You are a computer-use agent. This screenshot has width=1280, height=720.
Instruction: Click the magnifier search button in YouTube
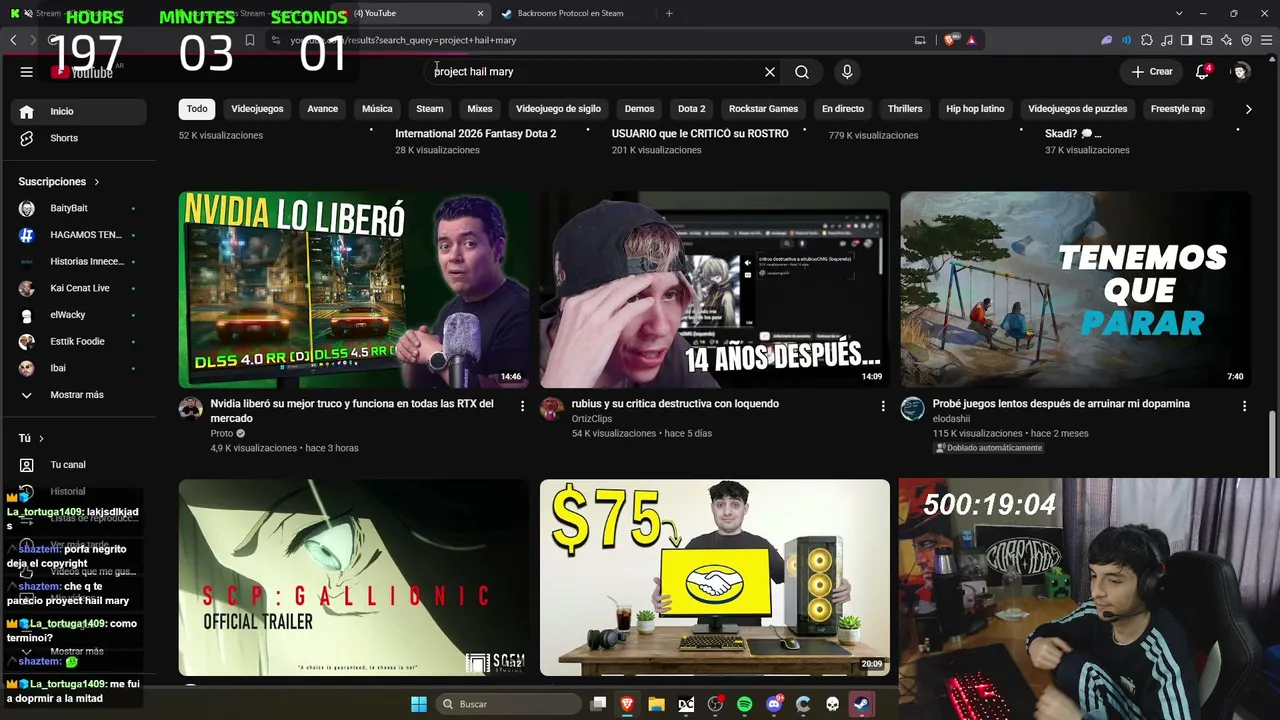tap(802, 72)
